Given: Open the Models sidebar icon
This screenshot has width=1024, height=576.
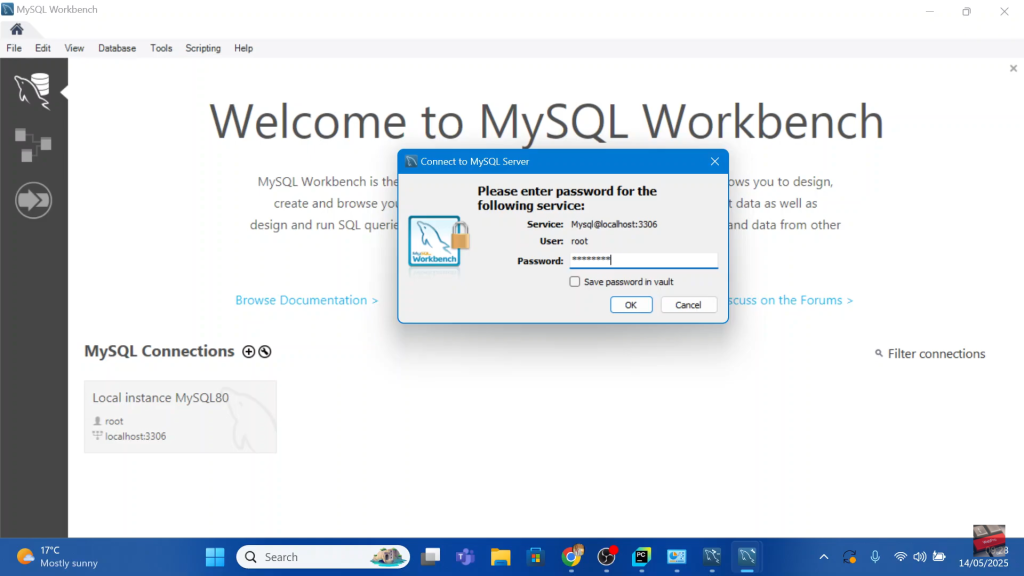Looking at the screenshot, I should 33,145.
